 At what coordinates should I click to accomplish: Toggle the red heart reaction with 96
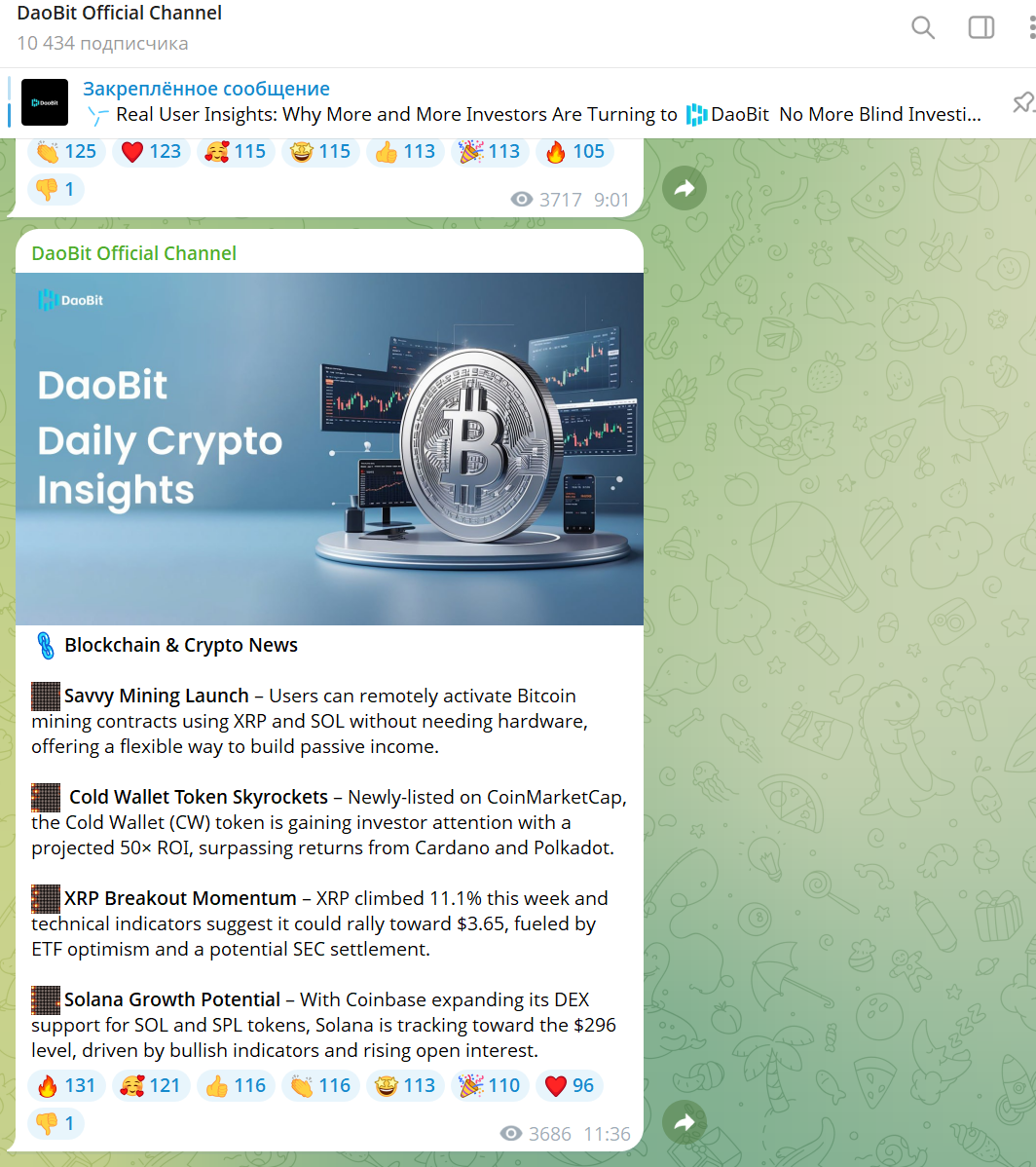point(570,1086)
